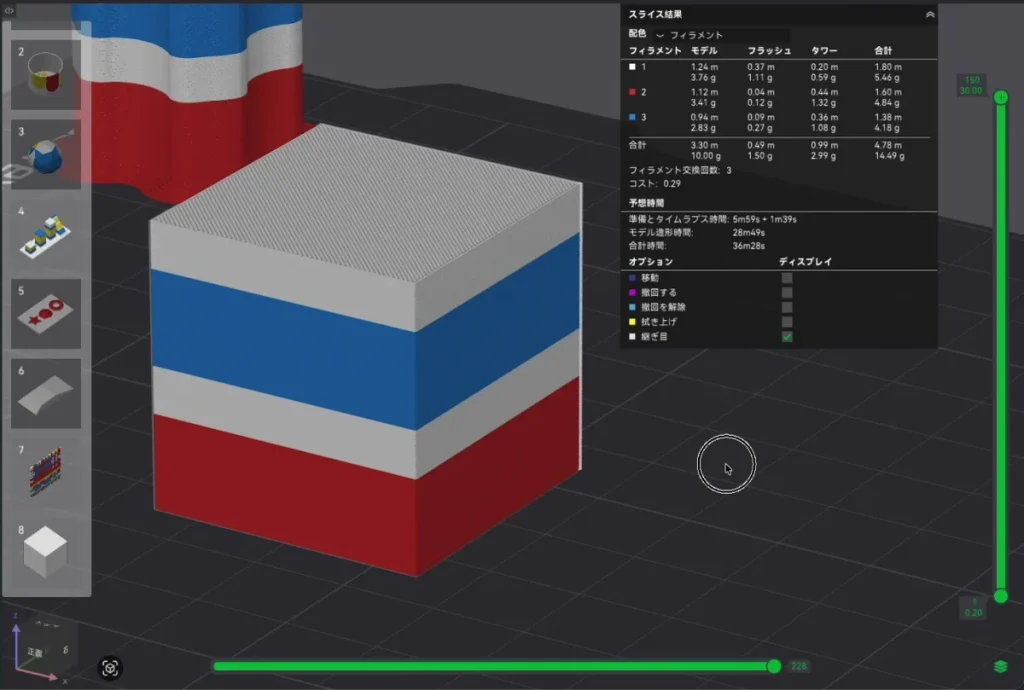Select the plate 3 thumbnail

pyautogui.click(x=46, y=154)
